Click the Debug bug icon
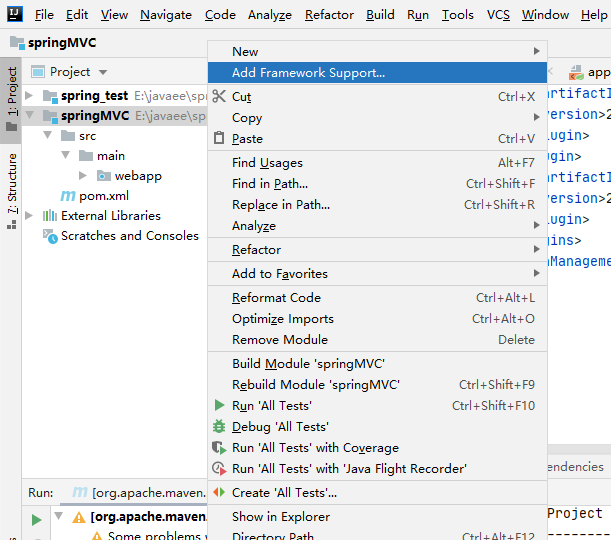Screen dimensions: 611x540 [x=219, y=426]
